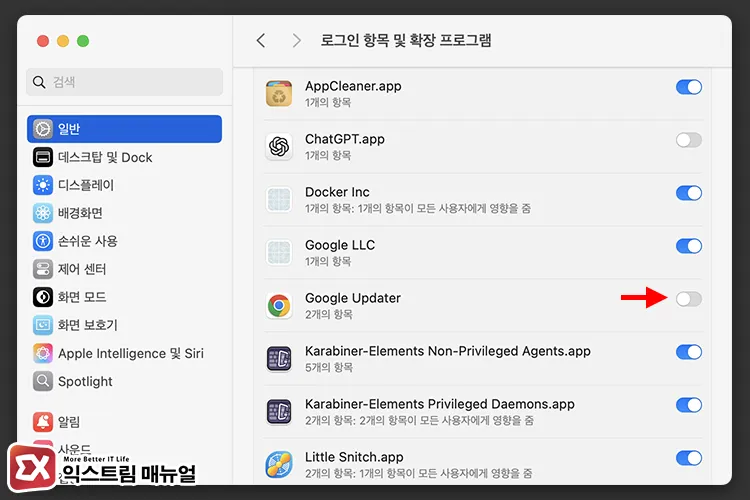Open 알림 settings
The image size is (750, 500).
click(124, 422)
